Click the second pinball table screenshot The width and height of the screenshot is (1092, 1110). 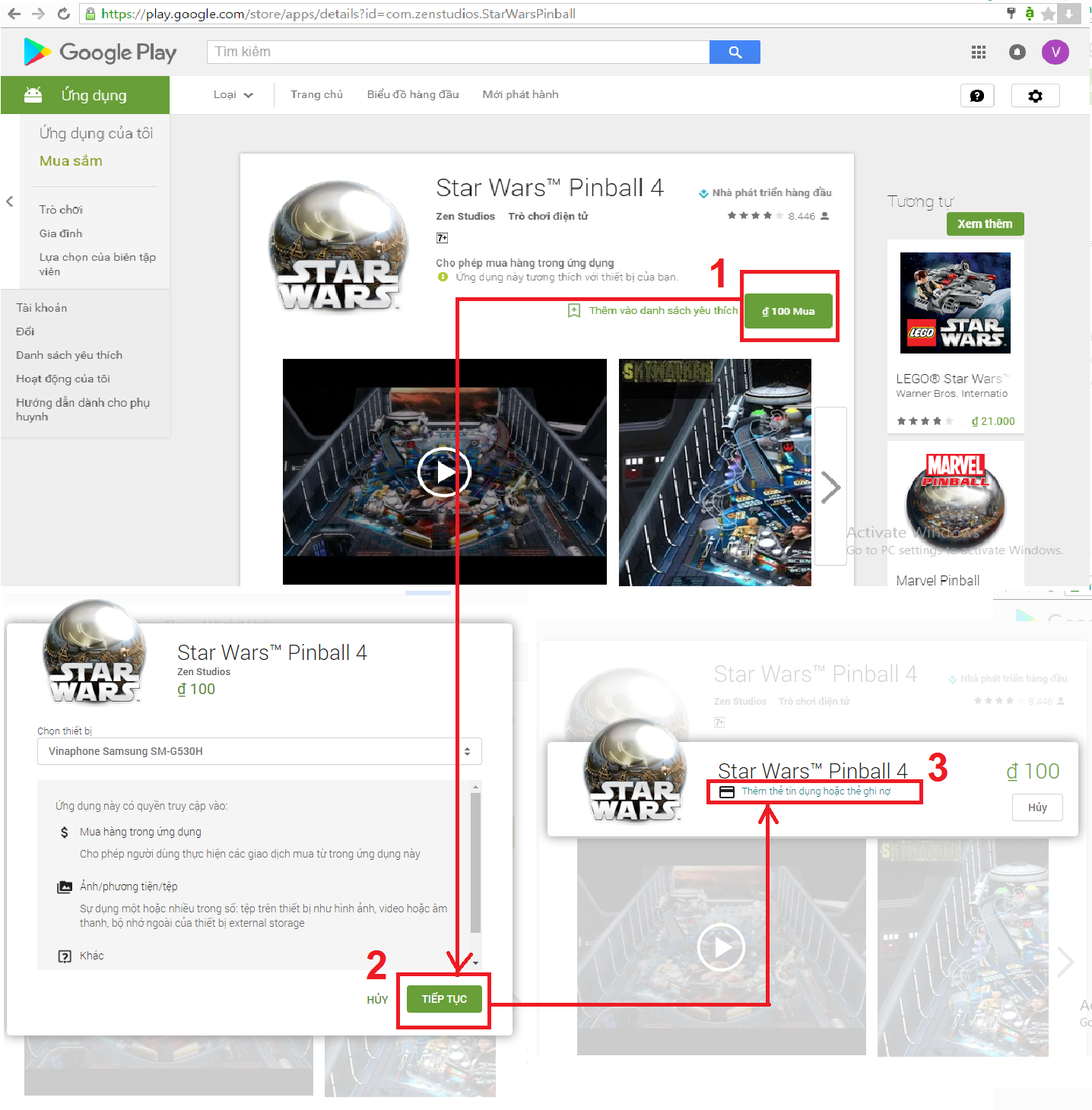(x=715, y=472)
